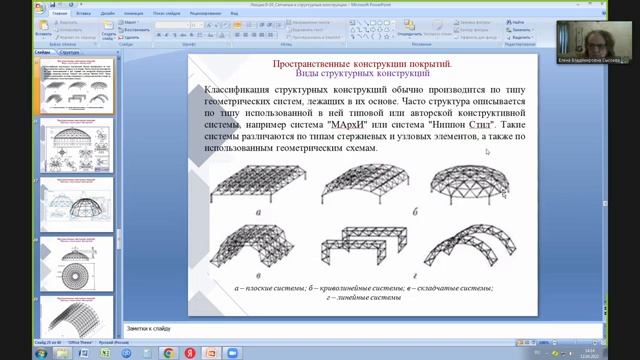Toggle Strikethrough formatting
Viewport: 640px width, 360px height.
tap(183, 36)
